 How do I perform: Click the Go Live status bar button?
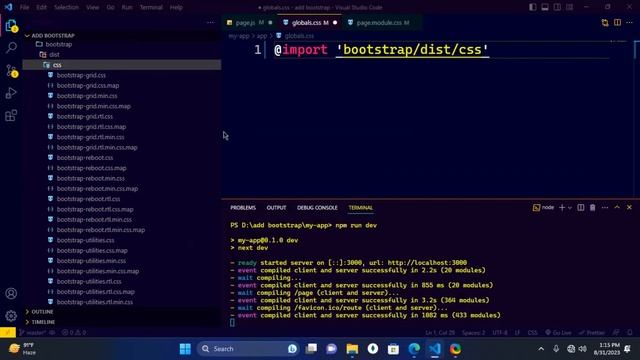click(558, 333)
